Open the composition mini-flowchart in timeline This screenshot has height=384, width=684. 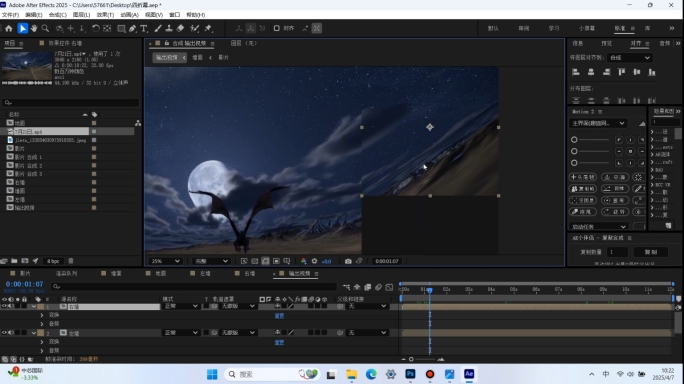tap(346, 287)
